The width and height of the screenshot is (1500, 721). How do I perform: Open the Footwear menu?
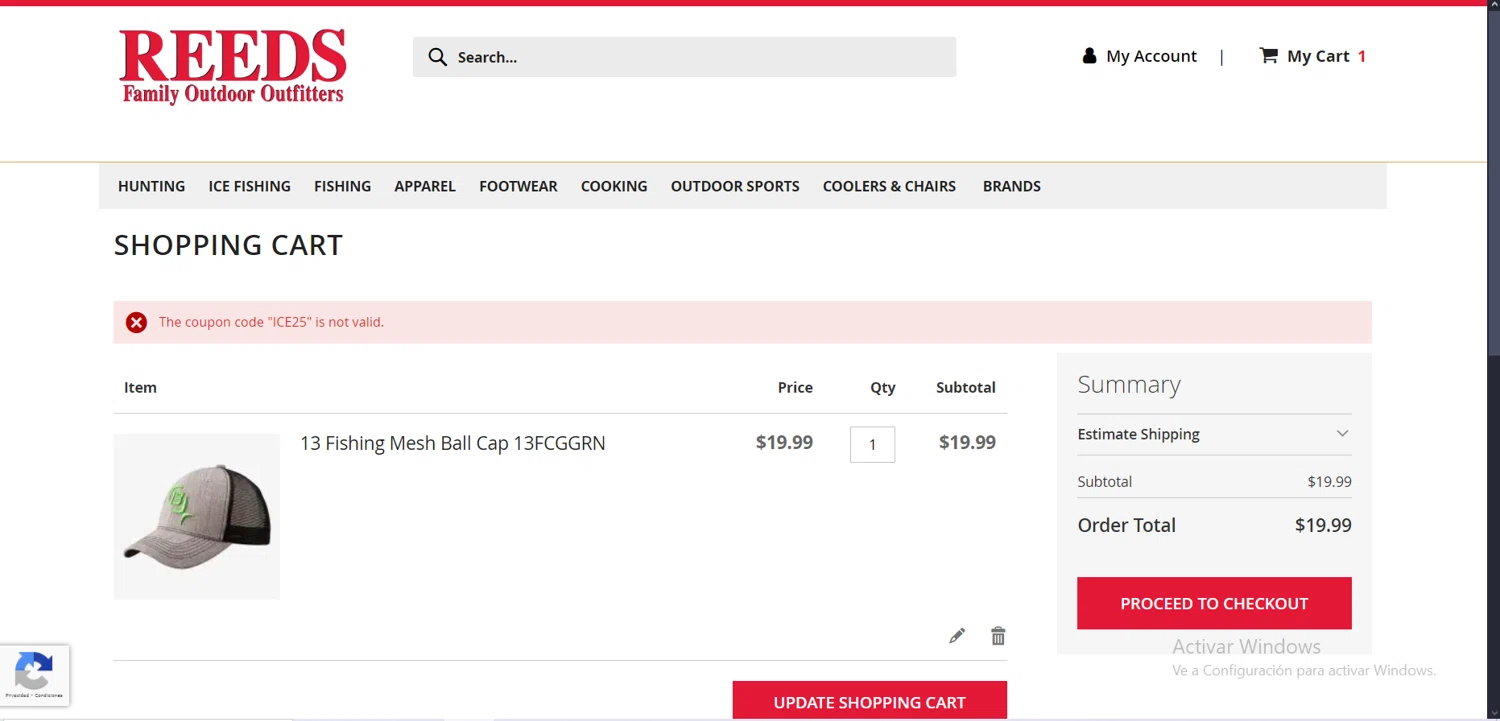[x=518, y=186]
